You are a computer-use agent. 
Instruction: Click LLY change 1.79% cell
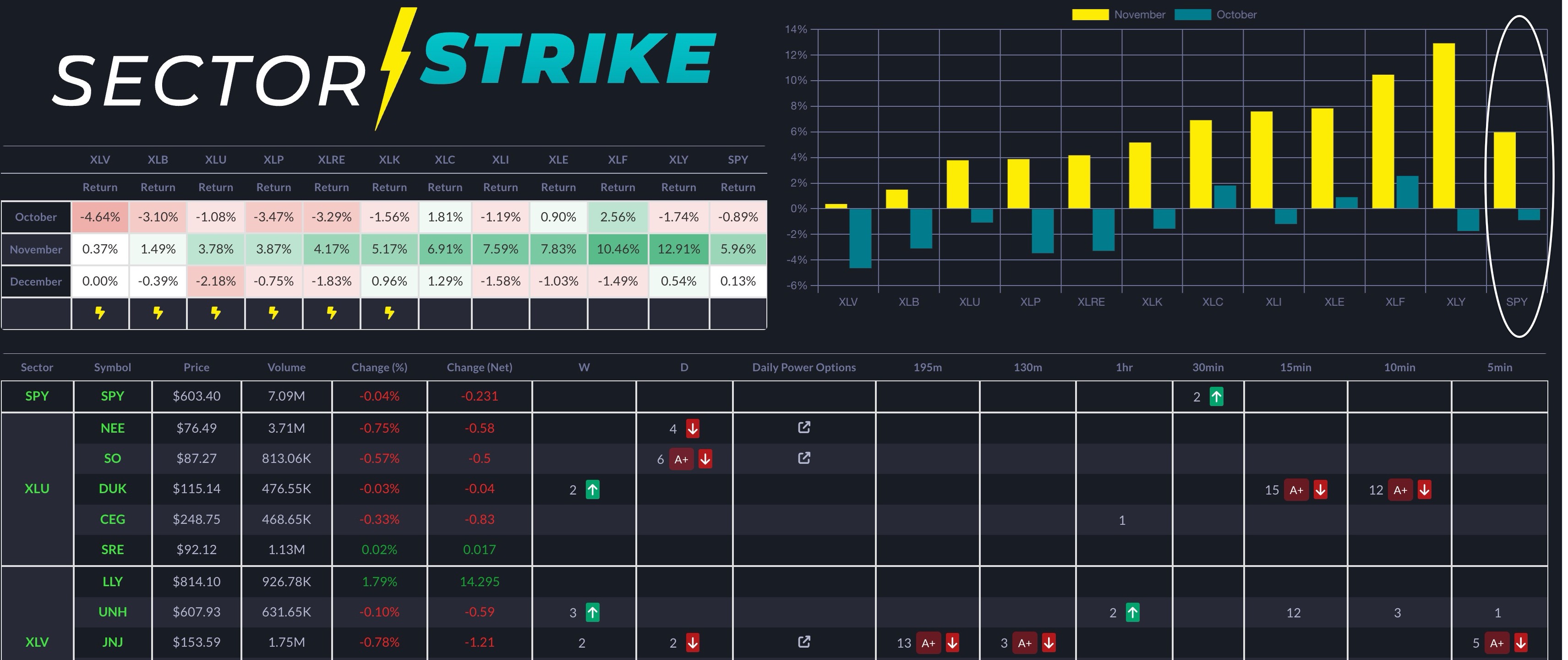click(379, 582)
